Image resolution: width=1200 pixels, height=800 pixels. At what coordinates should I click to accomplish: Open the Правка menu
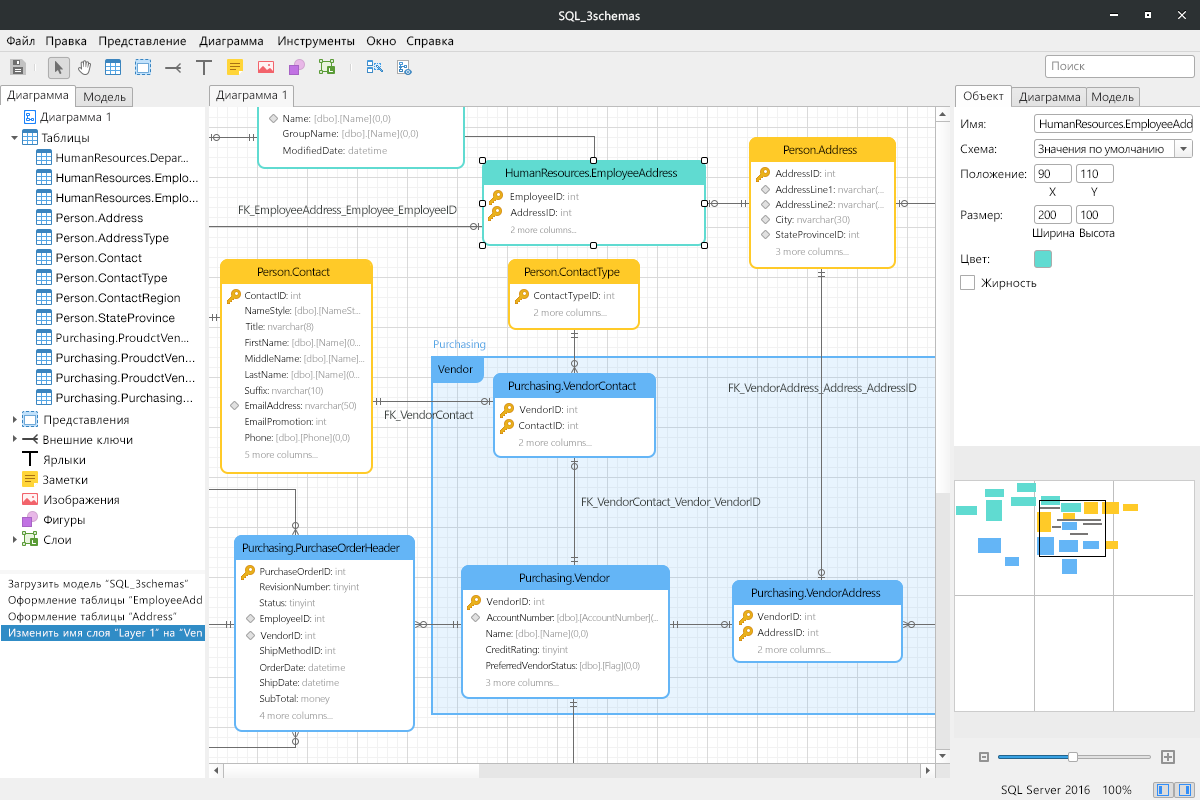[x=66, y=41]
